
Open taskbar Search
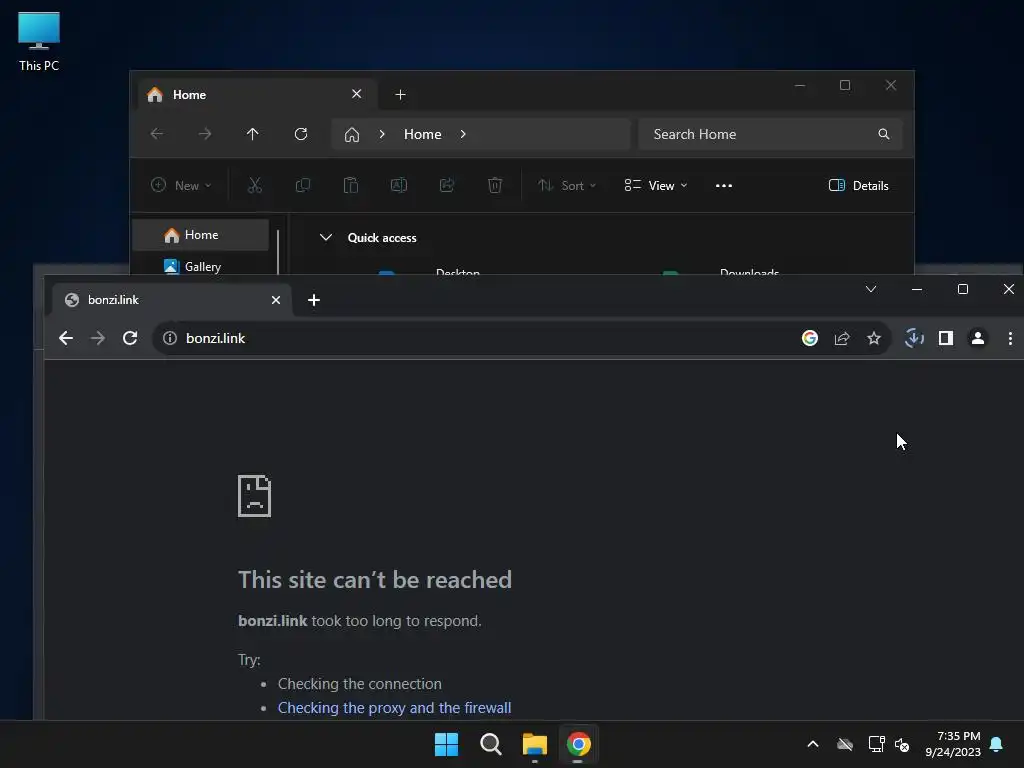[x=490, y=744]
